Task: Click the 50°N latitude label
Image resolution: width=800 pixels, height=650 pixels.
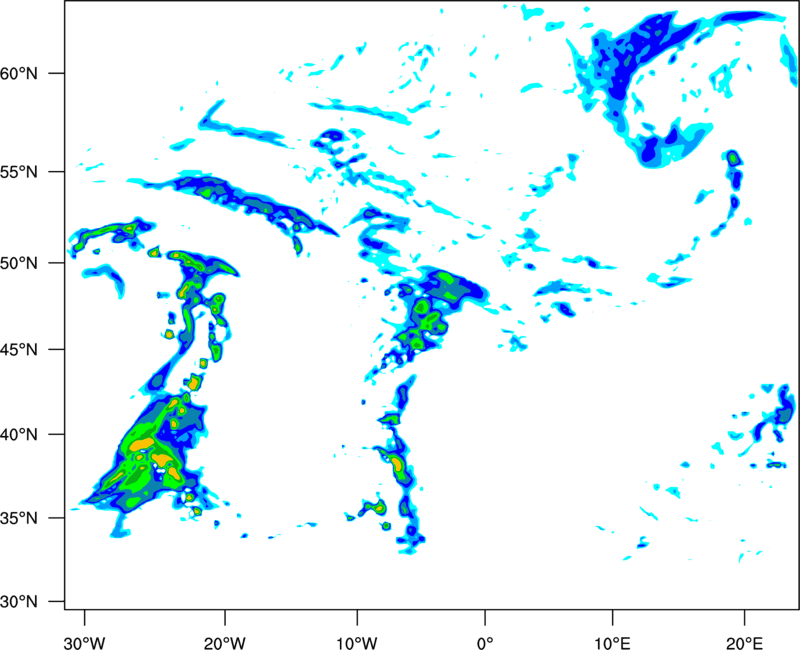Action: point(19,263)
